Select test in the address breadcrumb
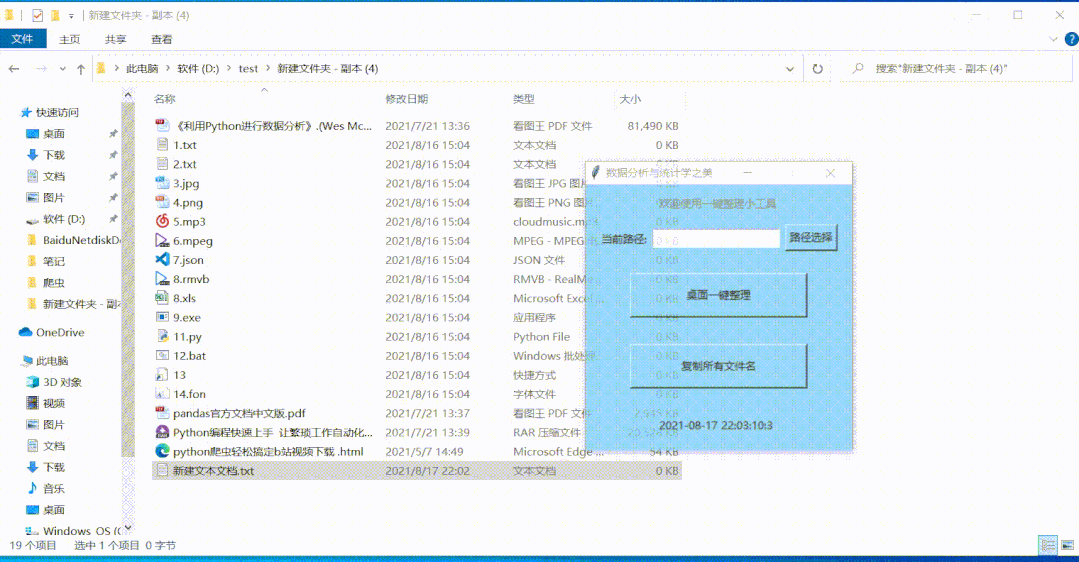Screen dimensions: 1079x562 pyautogui.click(x=248, y=69)
